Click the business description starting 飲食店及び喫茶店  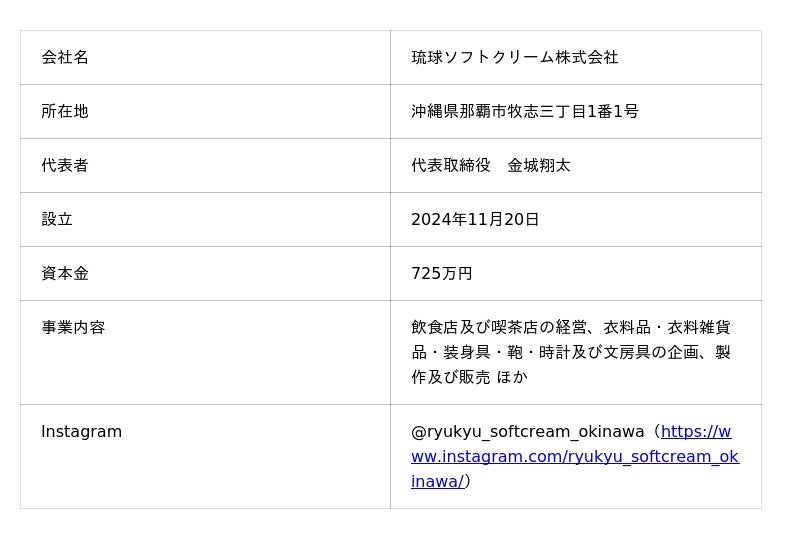point(571,352)
